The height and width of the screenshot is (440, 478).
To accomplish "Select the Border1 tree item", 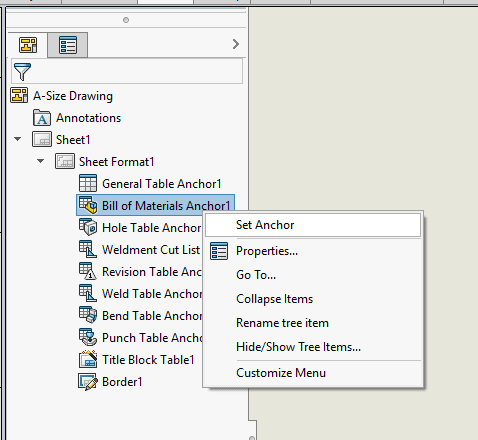I will point(110,382).
